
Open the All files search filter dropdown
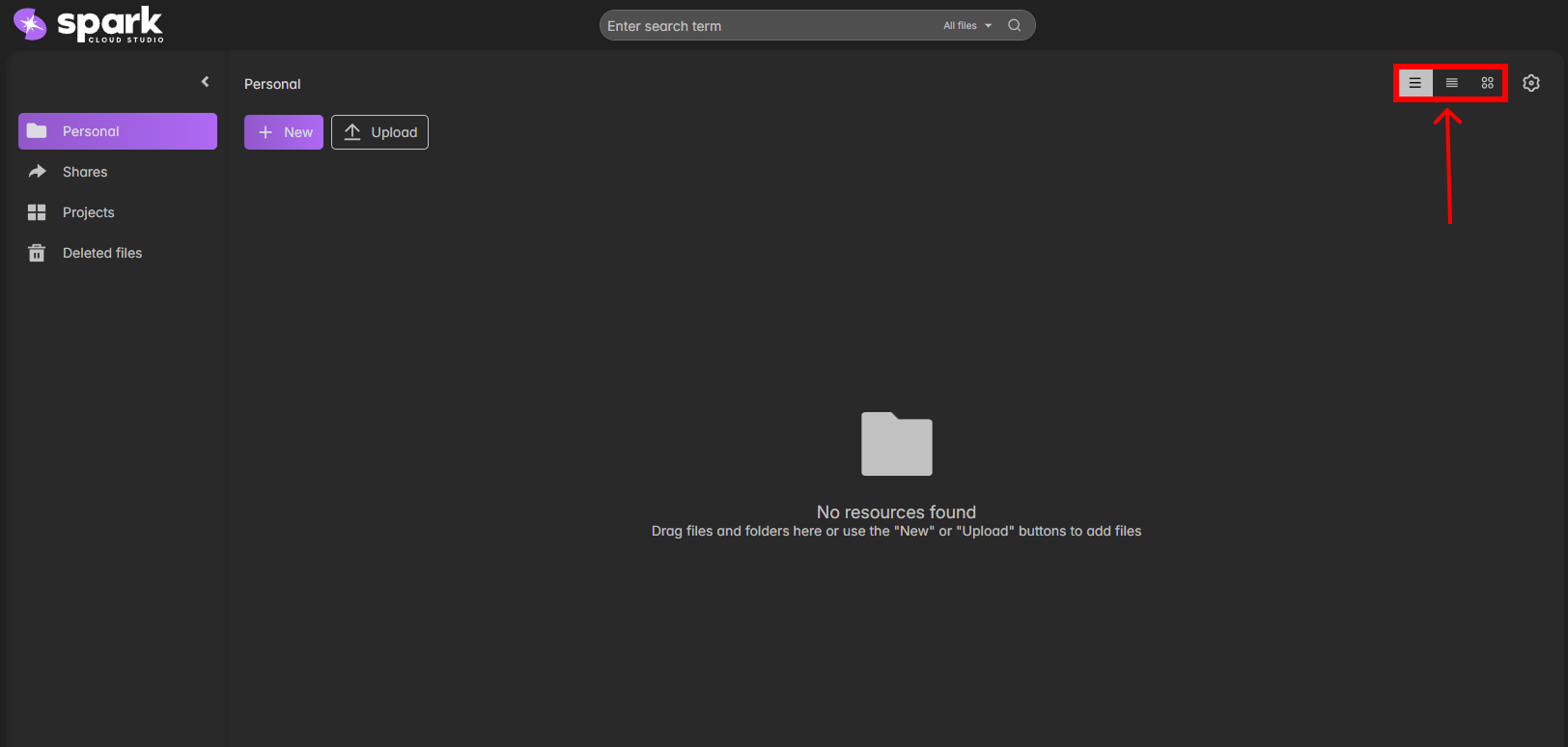pyautogui.click(x=966, y=26)
